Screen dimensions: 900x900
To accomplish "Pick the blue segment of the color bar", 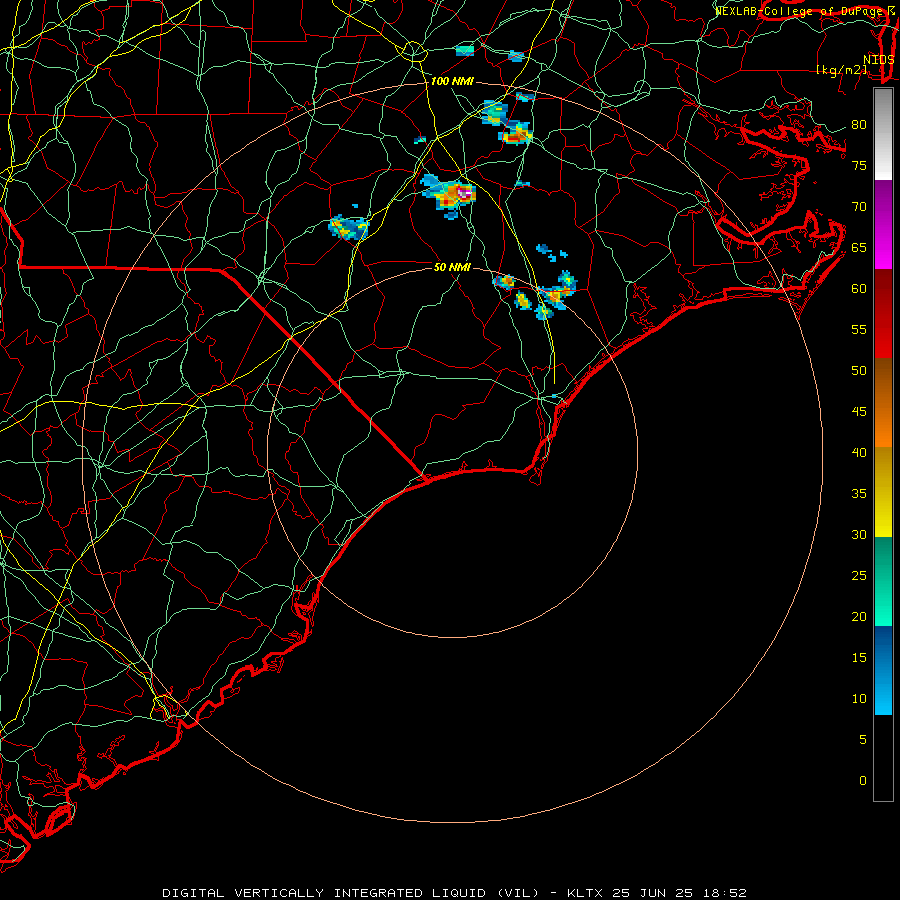I will (x=883, y=670).
